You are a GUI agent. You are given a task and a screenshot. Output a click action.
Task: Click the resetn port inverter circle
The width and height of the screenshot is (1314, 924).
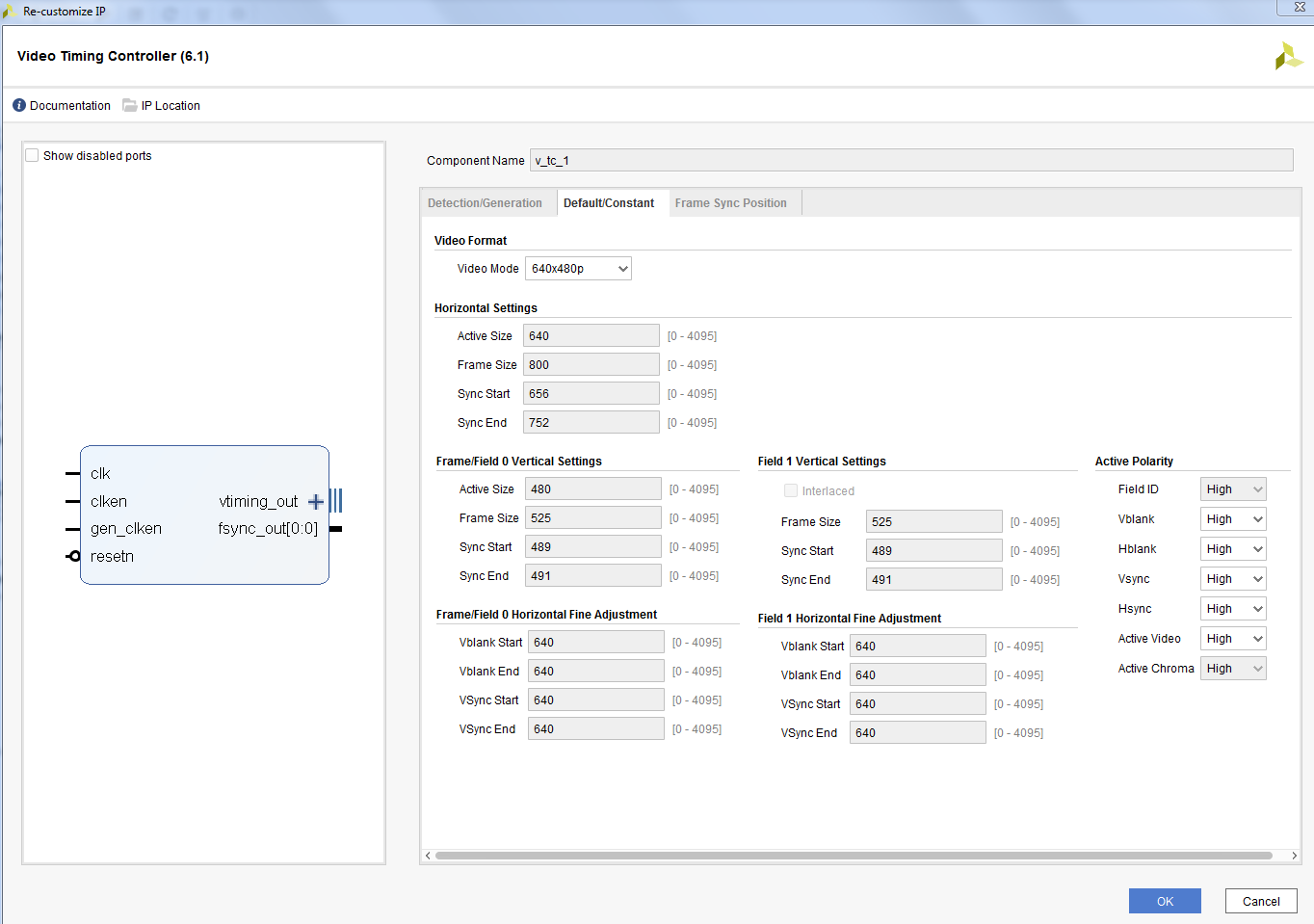pyautogui.click(x=74, y=556)
